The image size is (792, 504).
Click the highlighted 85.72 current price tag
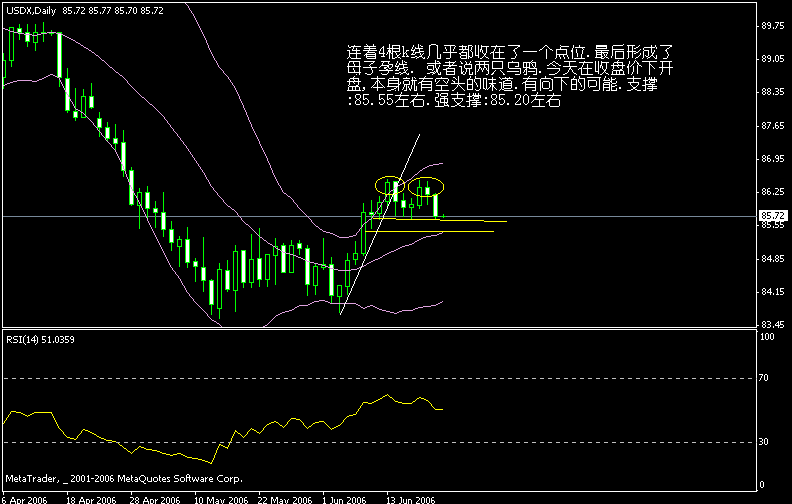coord(773,216)
